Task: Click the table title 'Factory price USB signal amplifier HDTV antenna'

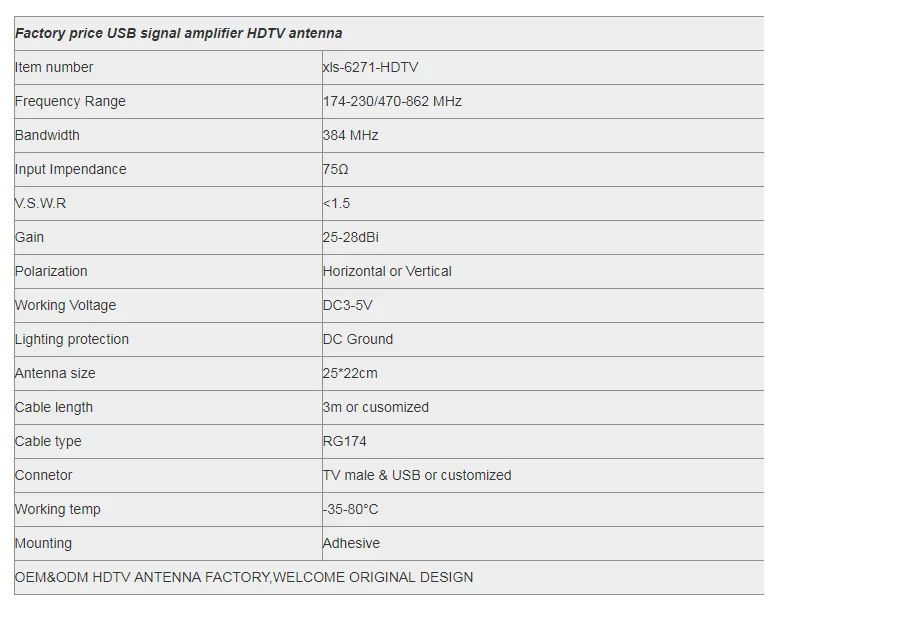Action: point(179,33)
